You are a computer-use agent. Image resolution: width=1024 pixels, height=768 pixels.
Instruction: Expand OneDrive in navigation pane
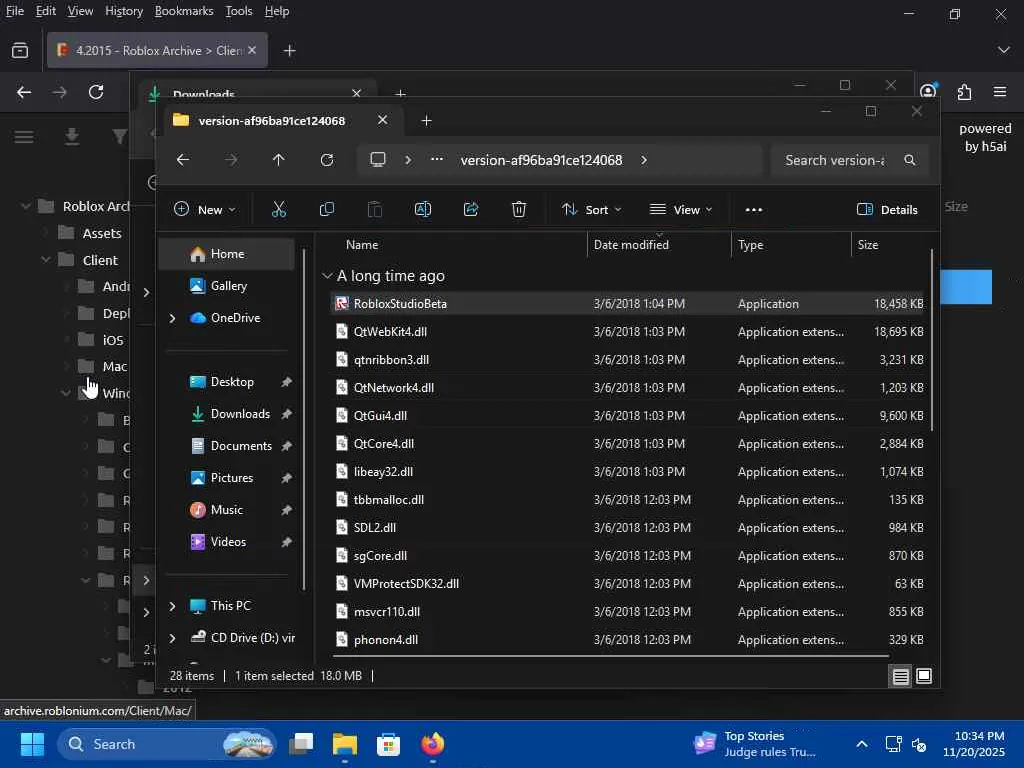pos(172,318)
